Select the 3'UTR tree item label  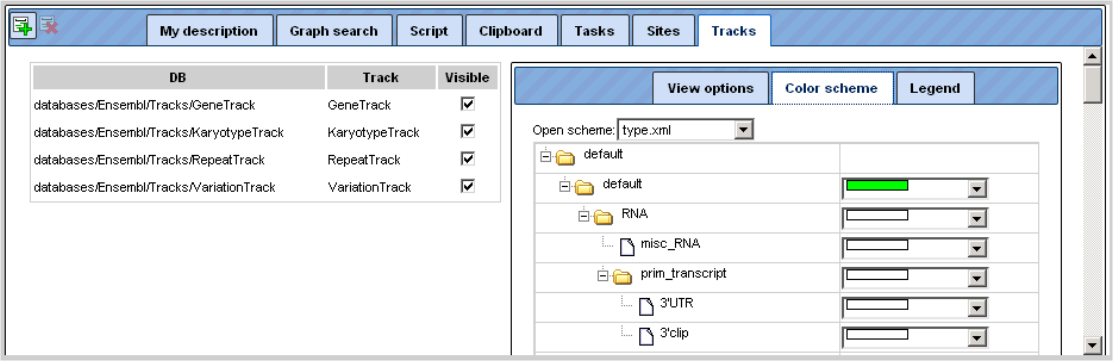tap(676, 304)
